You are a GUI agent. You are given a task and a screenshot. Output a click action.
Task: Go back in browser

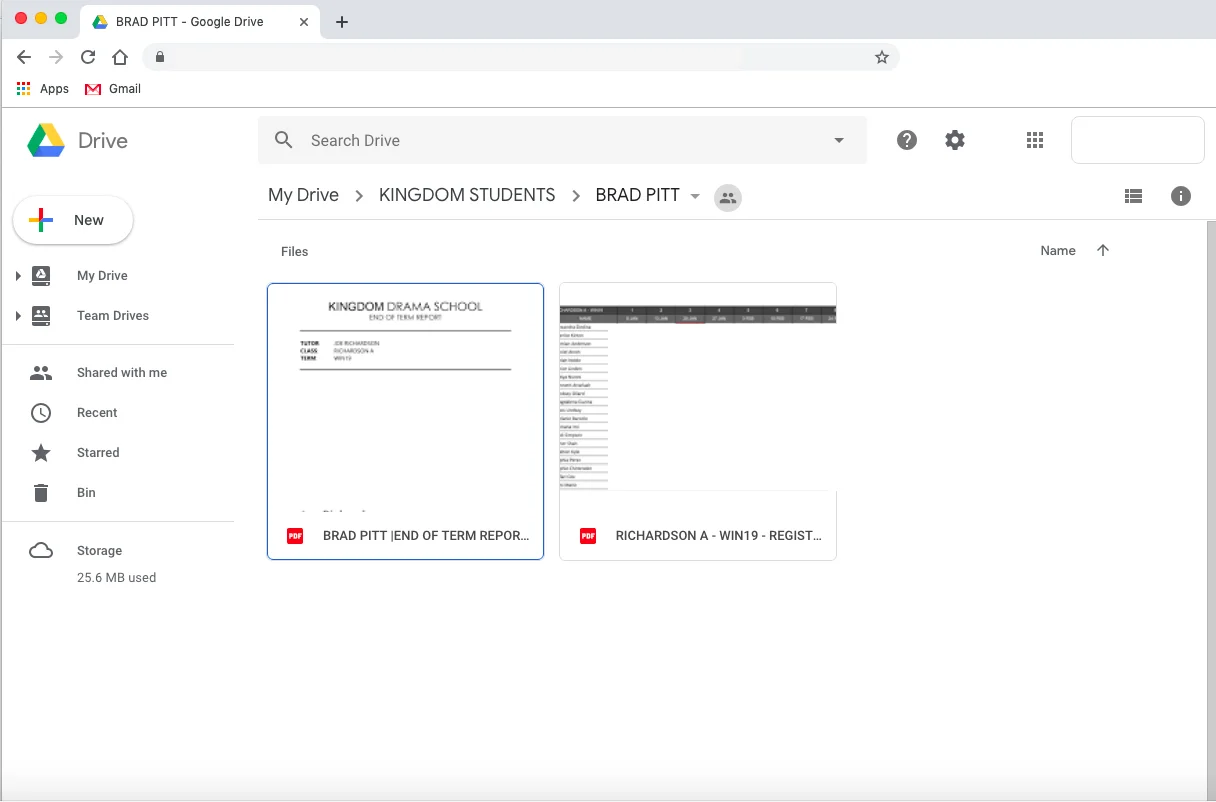click(24, 57)
